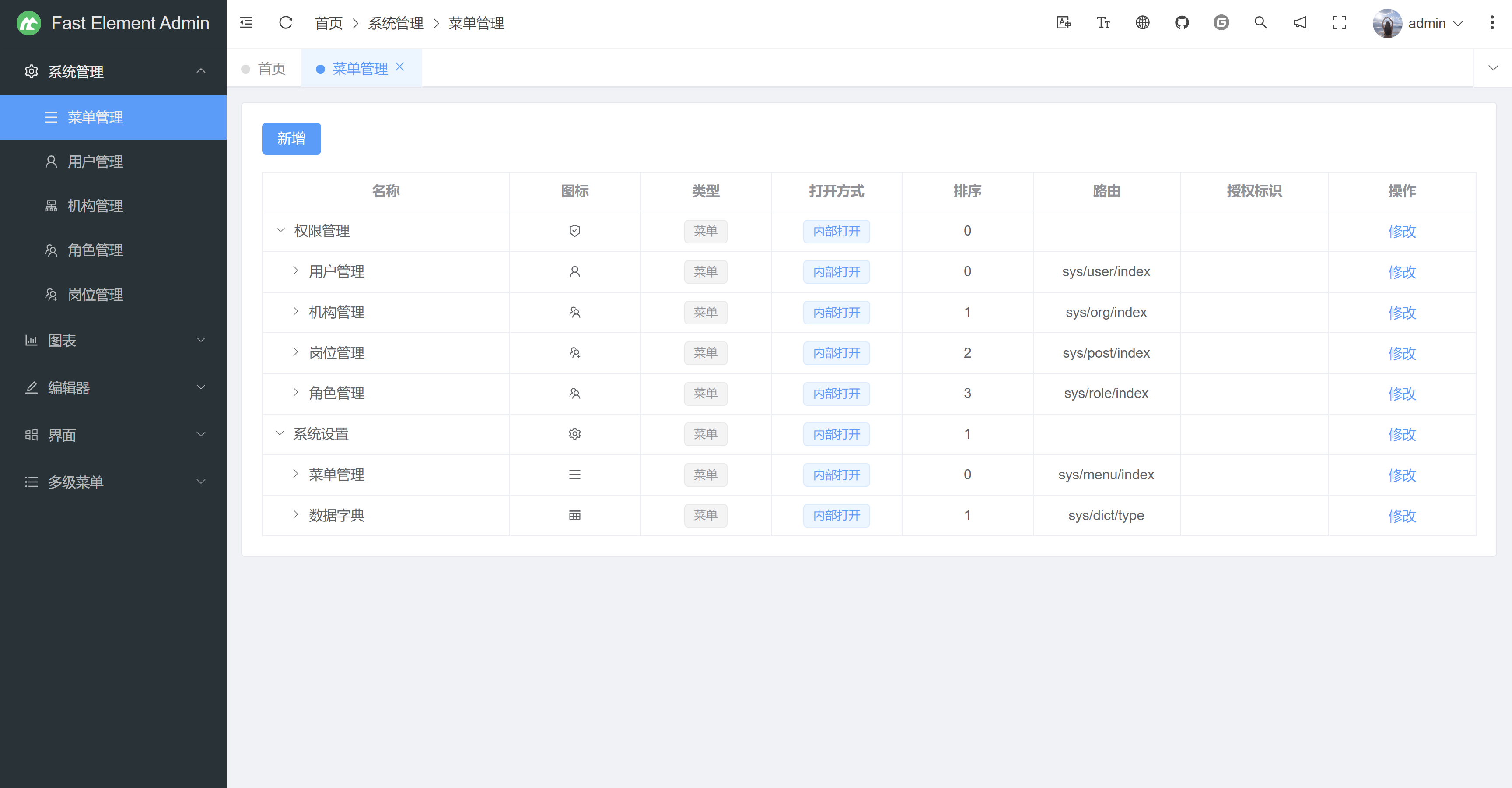Click the refresh page icon
Image resolution: width=1512 pixels, height=788 pixels.
click(x=286, y=23)
